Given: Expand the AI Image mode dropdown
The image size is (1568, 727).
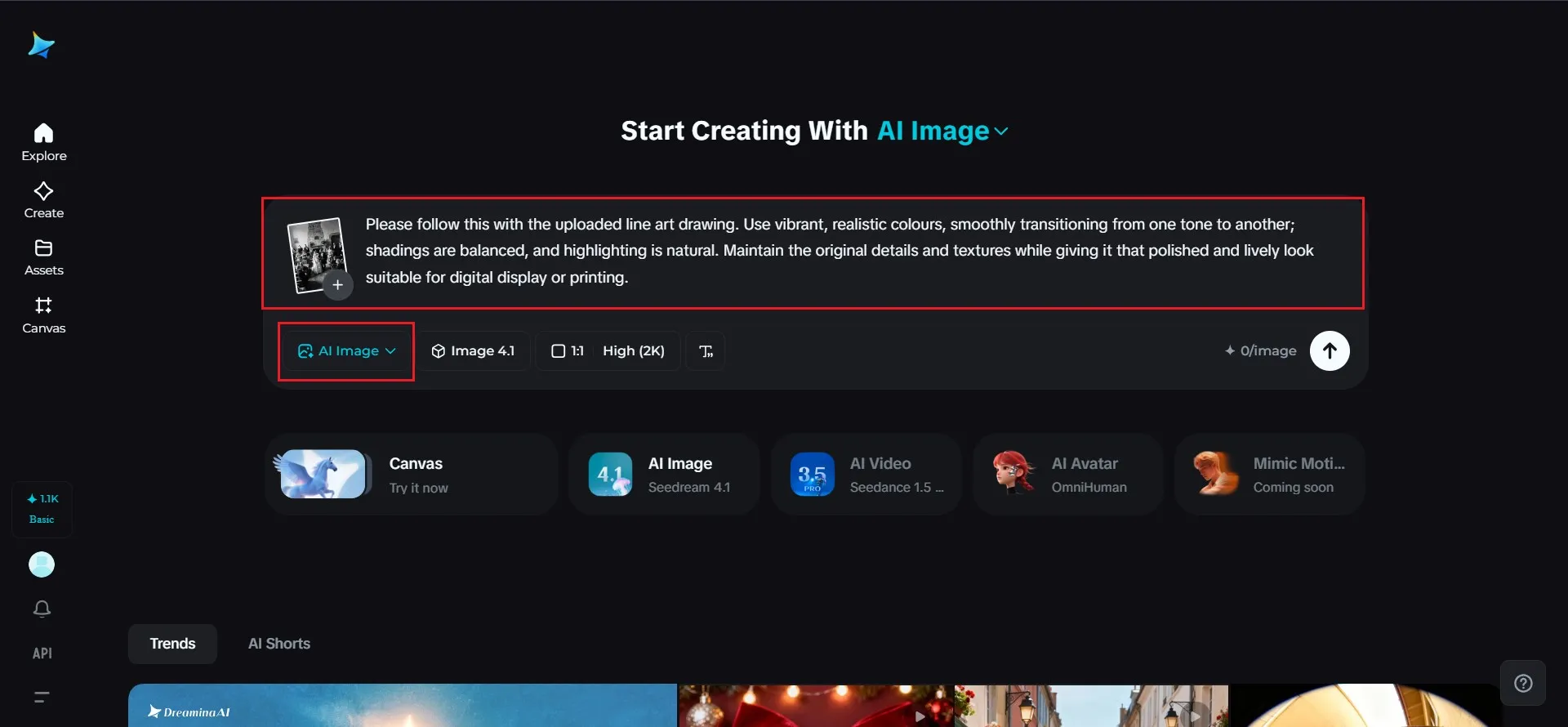Looking at the screenshot, I should click(346, 351).
